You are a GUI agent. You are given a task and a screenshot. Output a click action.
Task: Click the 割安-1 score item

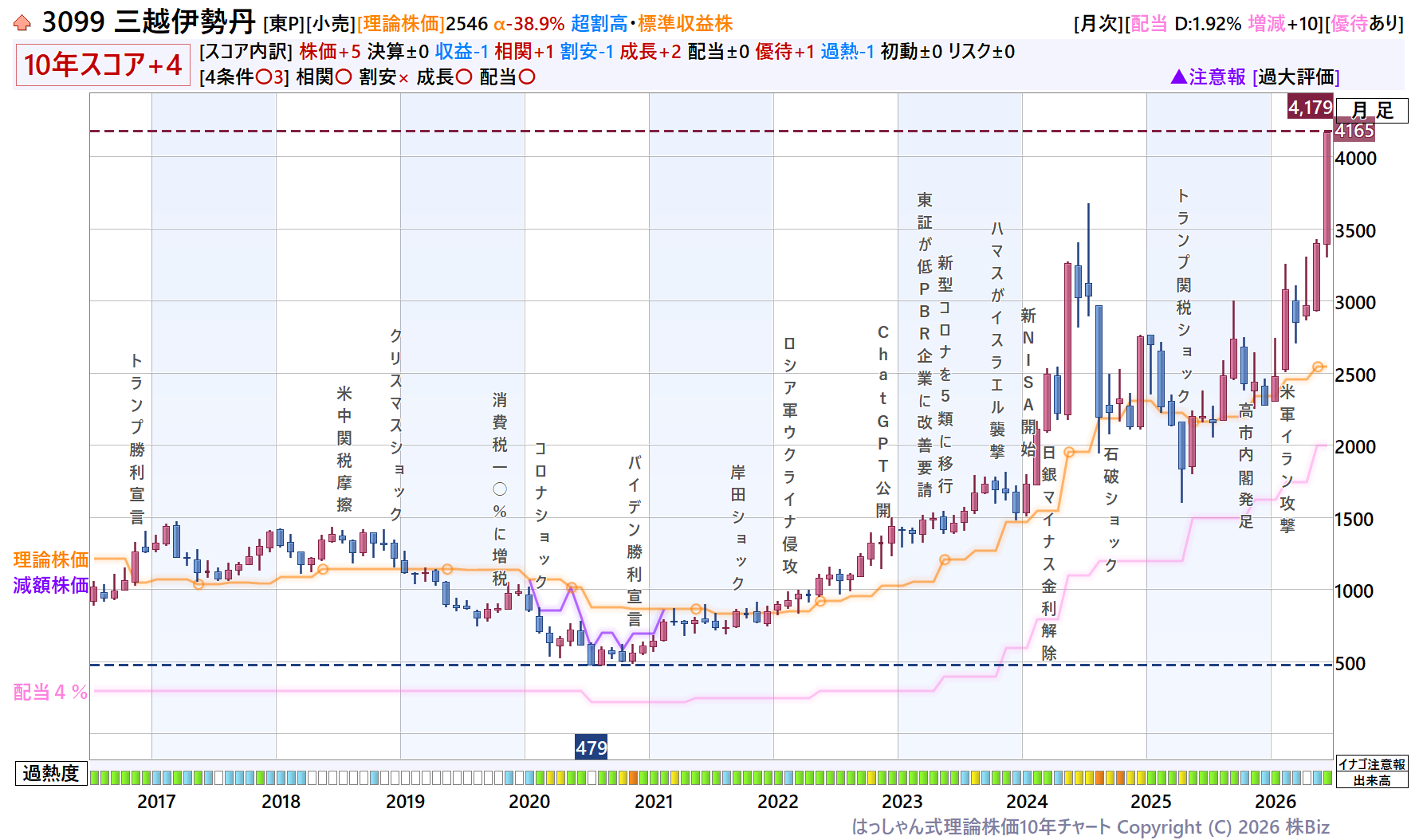click(587, 52)
